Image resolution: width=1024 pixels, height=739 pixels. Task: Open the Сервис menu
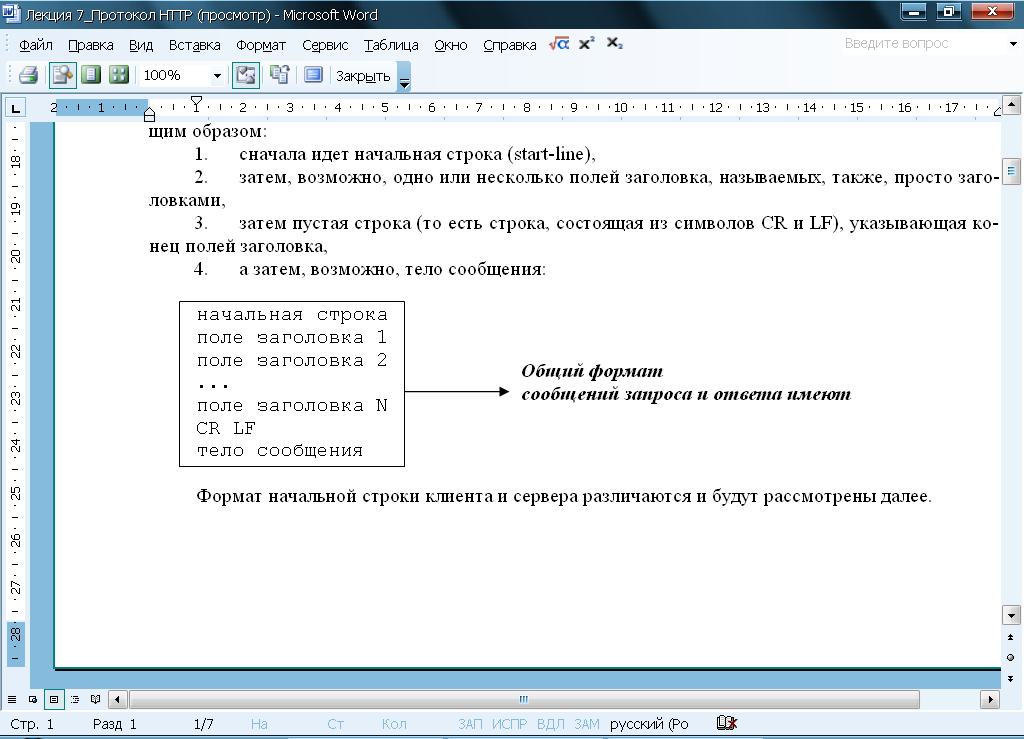coord(325,45)
